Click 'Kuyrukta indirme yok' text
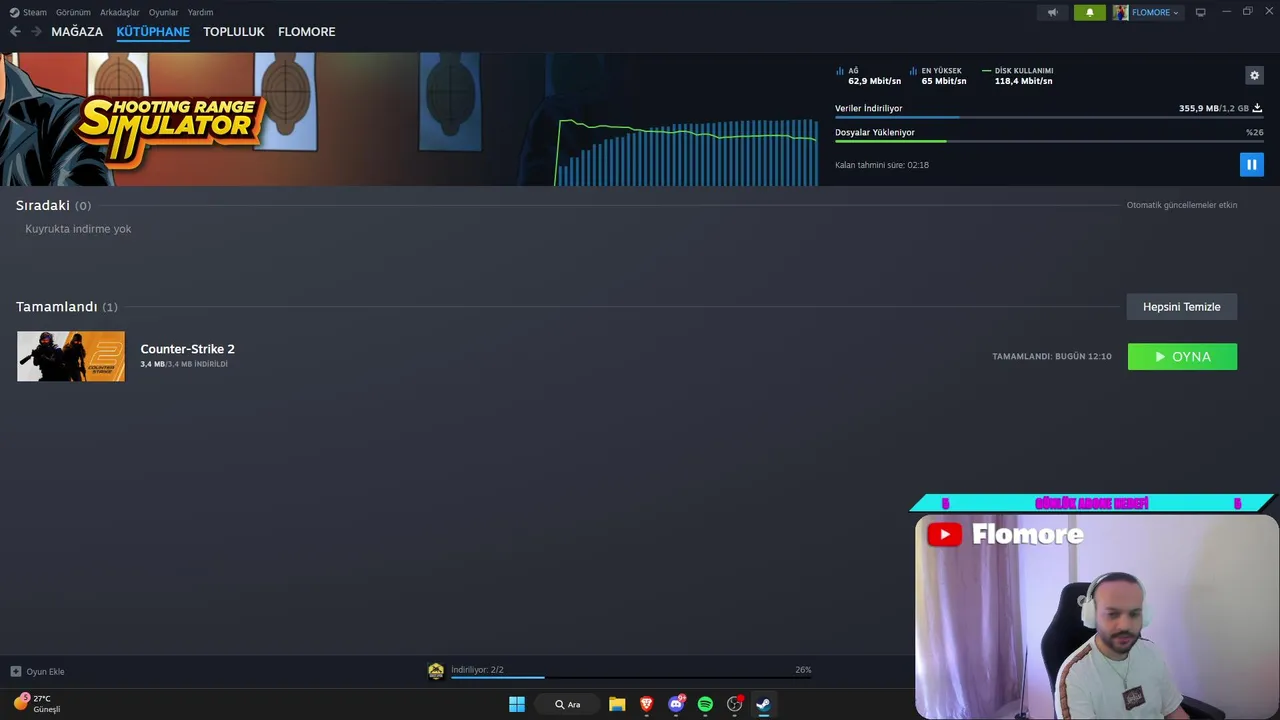 coord(78,229)
